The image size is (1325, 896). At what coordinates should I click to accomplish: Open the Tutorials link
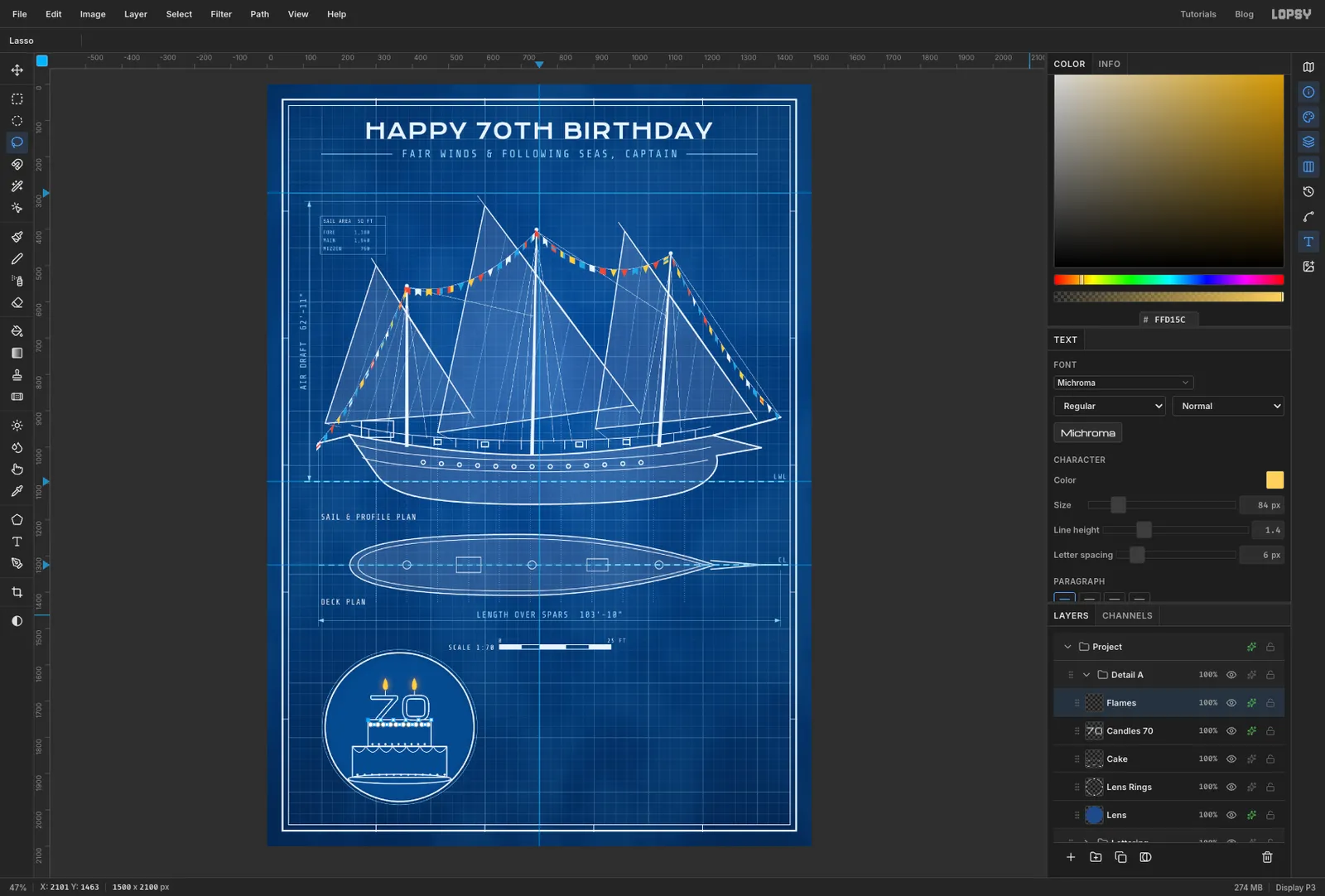[x=1198, y=14]
